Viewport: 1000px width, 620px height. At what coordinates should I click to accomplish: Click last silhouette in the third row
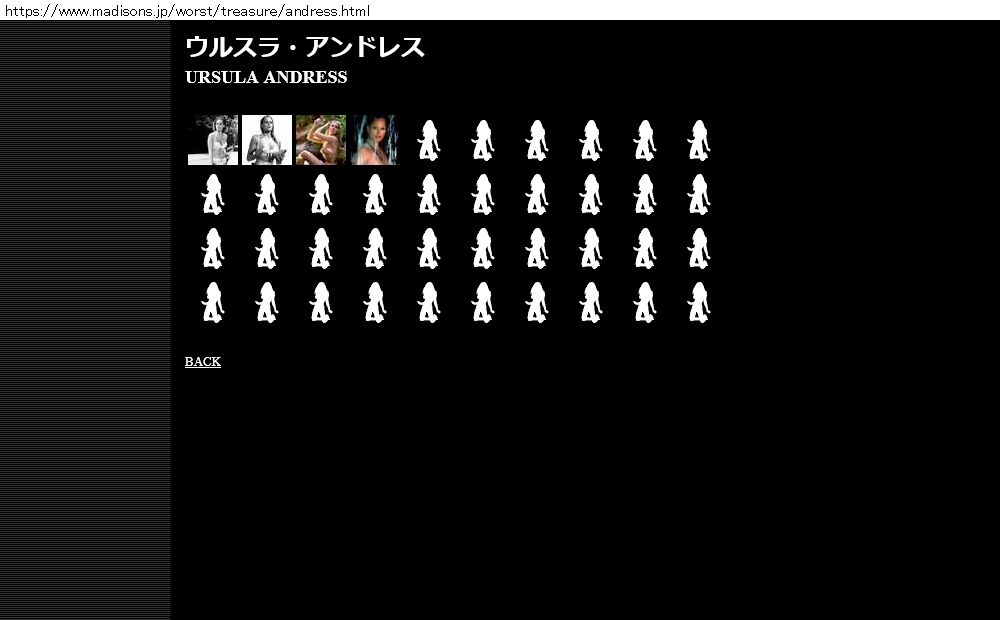point(699,249)
